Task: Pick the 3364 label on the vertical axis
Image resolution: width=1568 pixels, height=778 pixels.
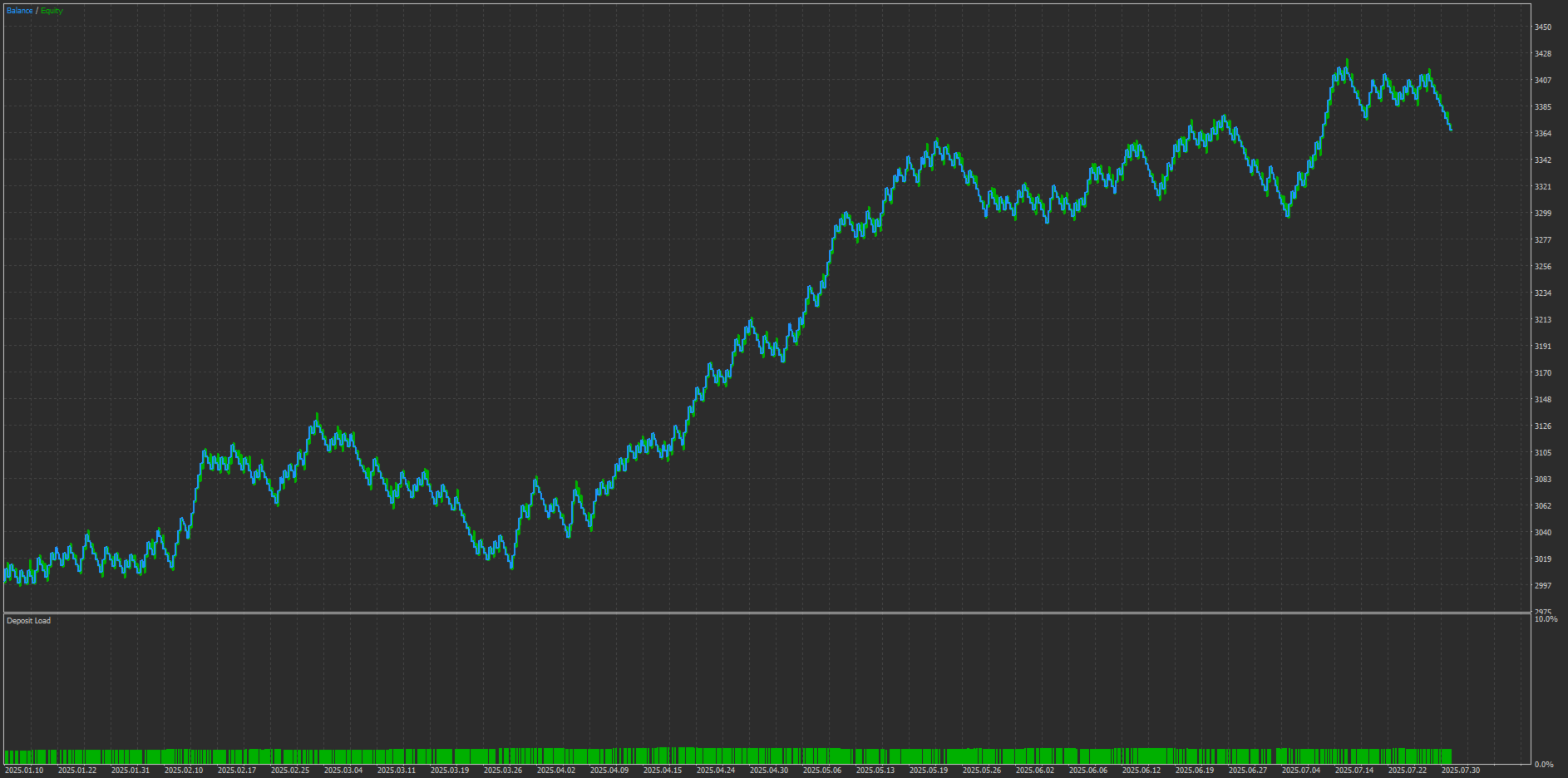Action: click(x=1543, y=134)
